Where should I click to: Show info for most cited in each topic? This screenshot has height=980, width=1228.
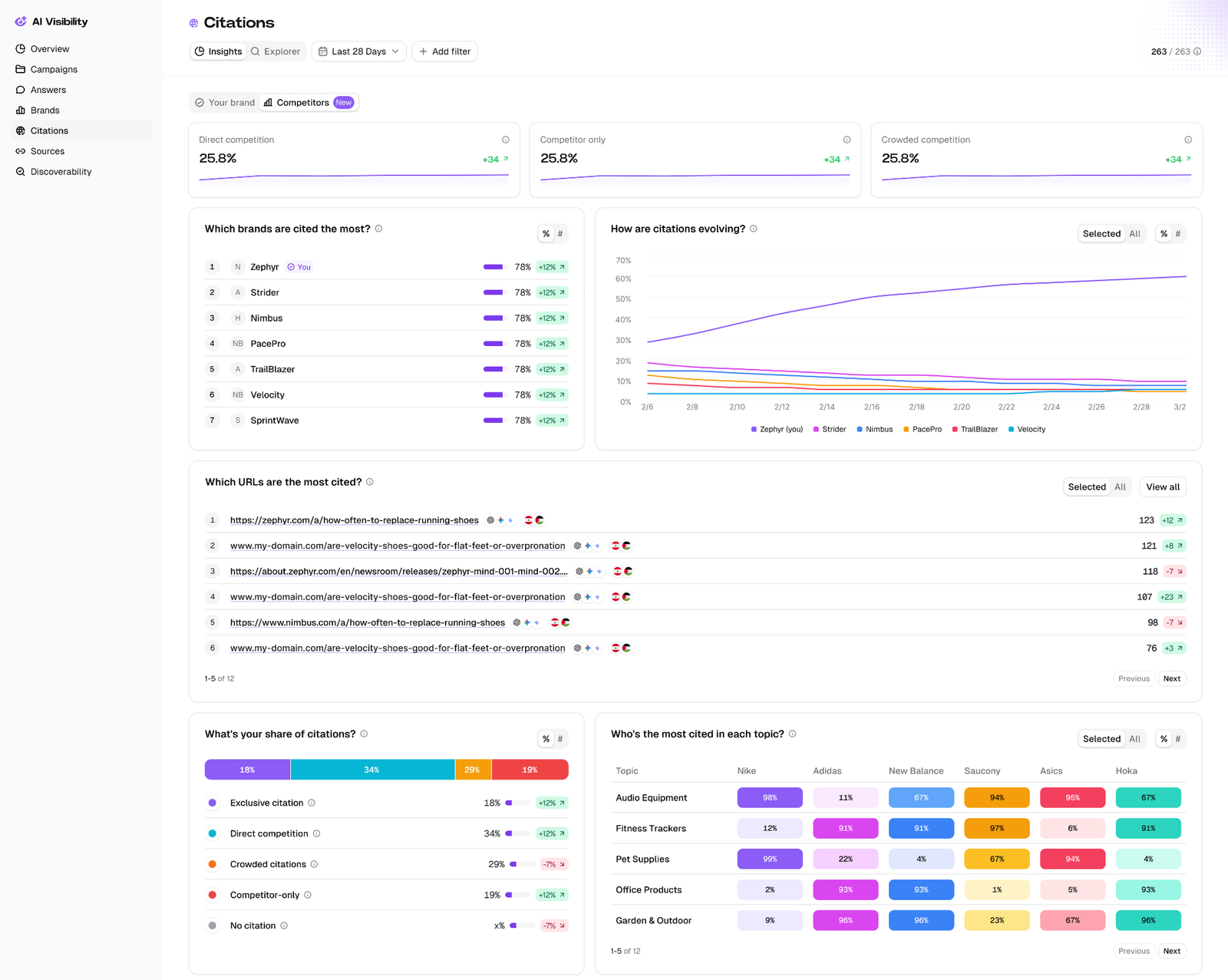click(793, 734)
